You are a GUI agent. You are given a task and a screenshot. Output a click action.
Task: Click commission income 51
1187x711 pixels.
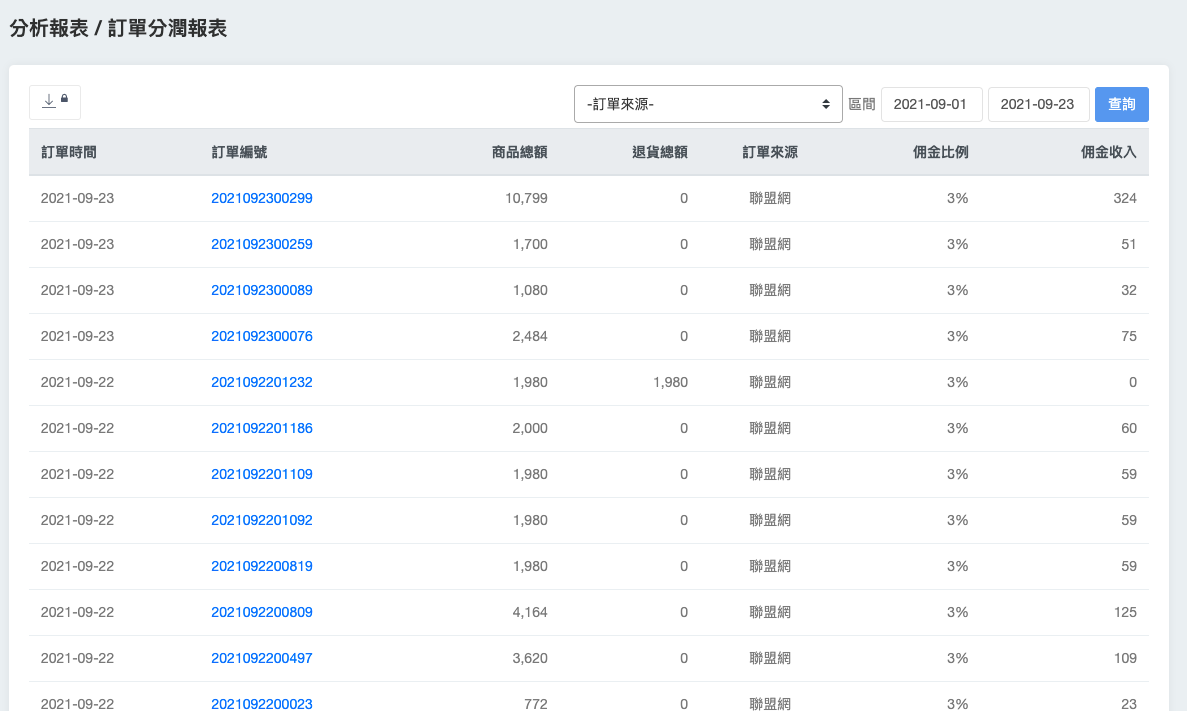coord(1129,245)
